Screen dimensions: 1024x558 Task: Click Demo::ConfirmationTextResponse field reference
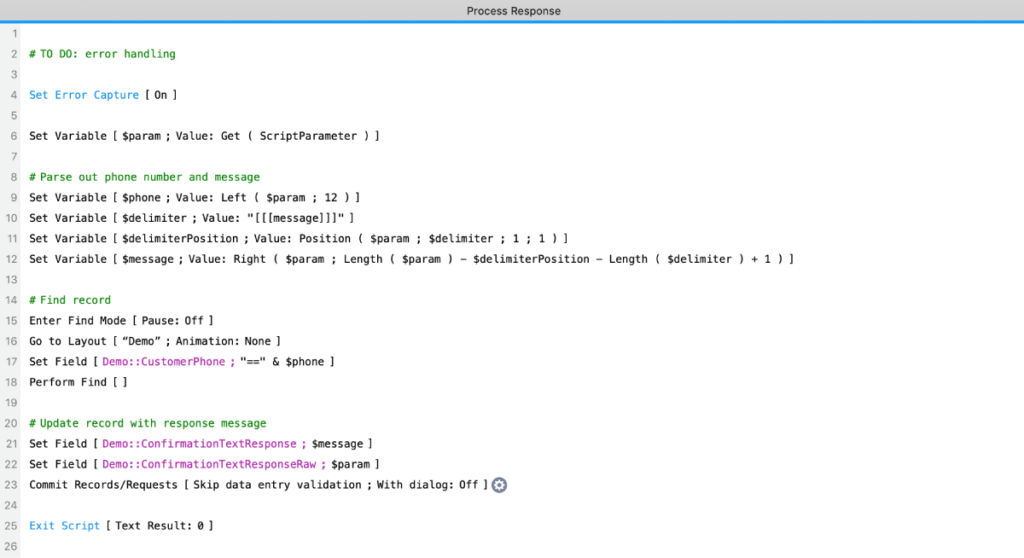(x=199, y=444)
